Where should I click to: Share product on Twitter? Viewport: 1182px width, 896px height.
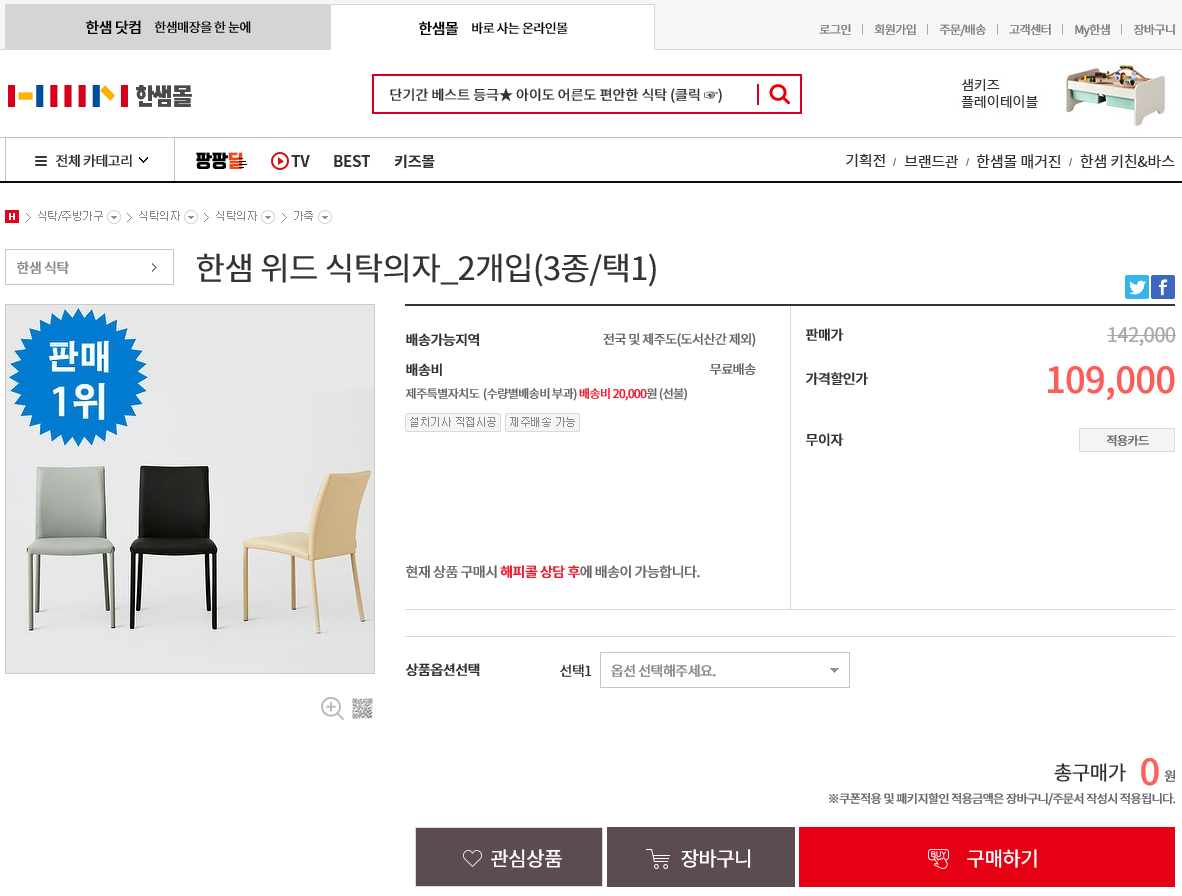[x=1137, y=287]
